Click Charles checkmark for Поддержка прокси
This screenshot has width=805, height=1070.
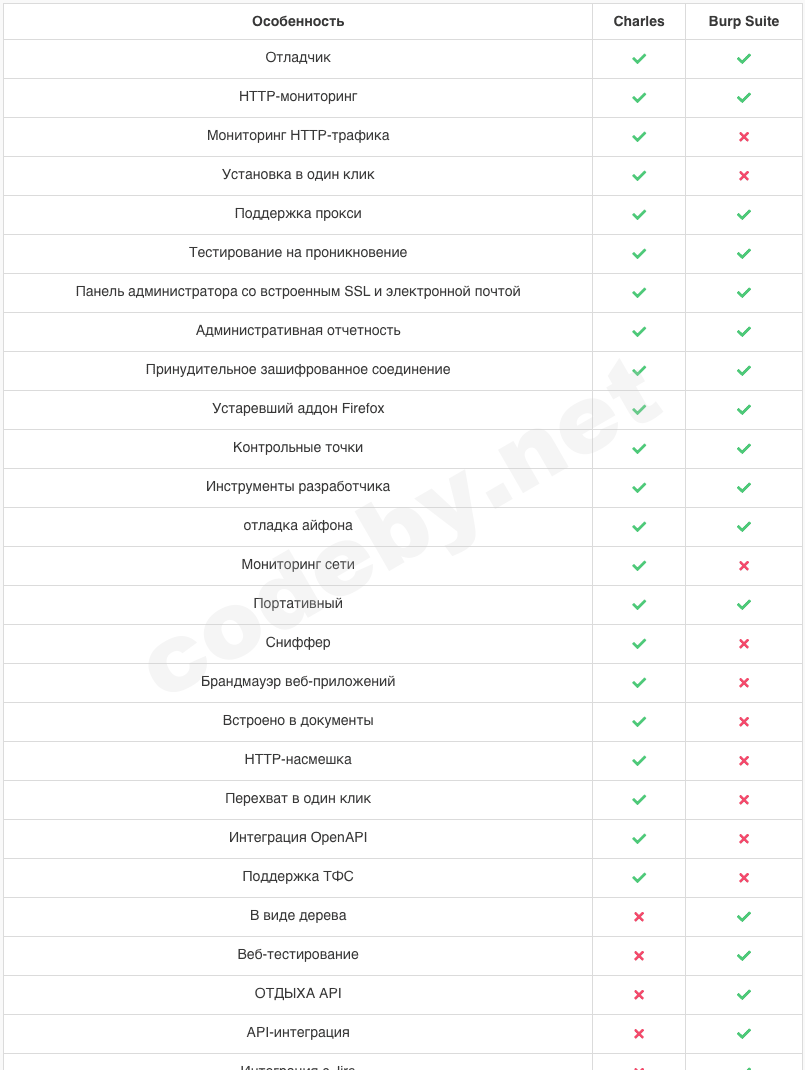639,215
